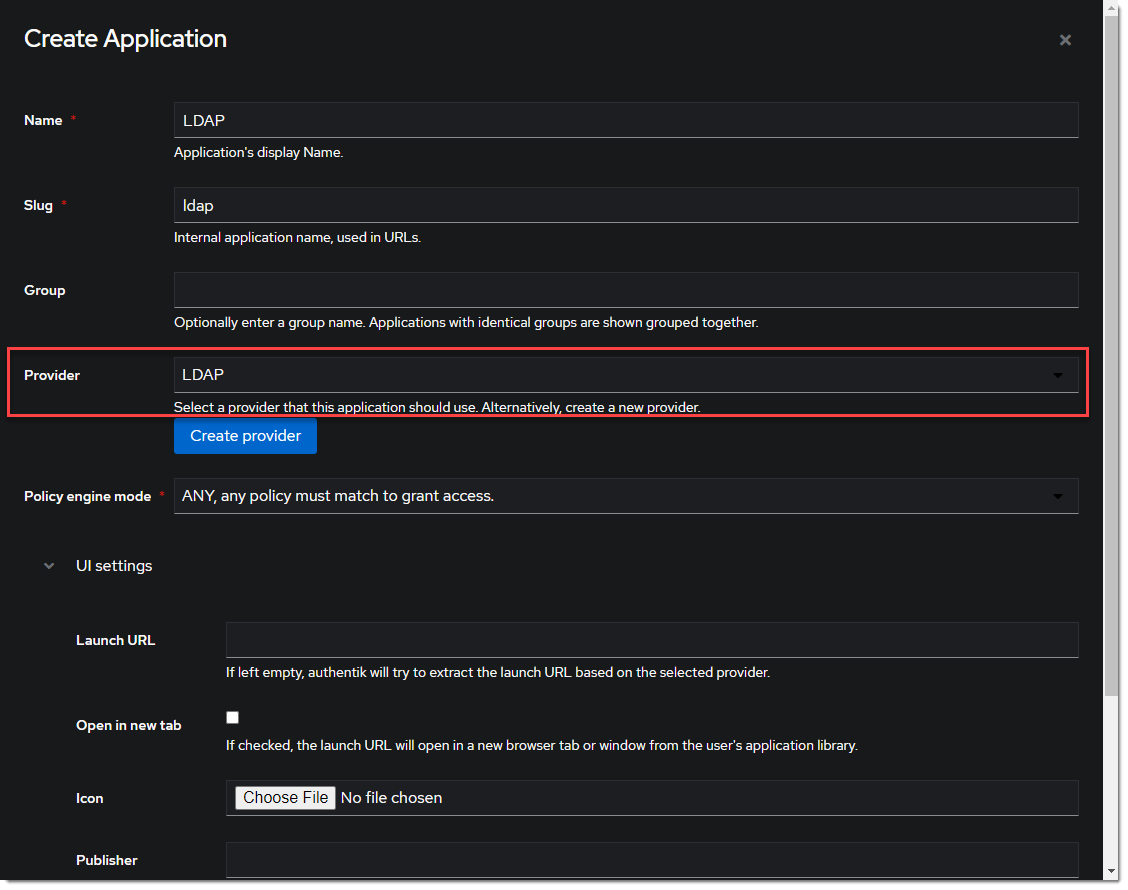The image size is (1128, 890).
Task: Click the scrollbar up arrow
Action: [x=1111, y=7]
